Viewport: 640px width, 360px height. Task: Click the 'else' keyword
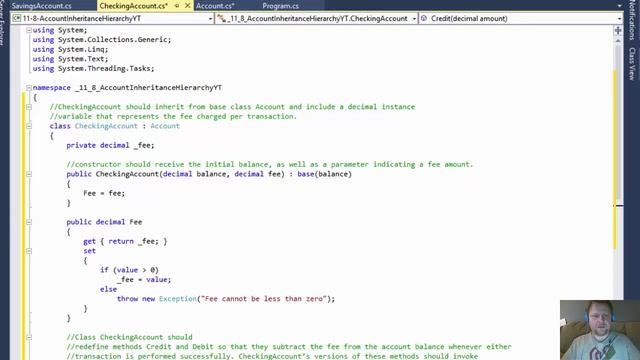click(109, 289)
